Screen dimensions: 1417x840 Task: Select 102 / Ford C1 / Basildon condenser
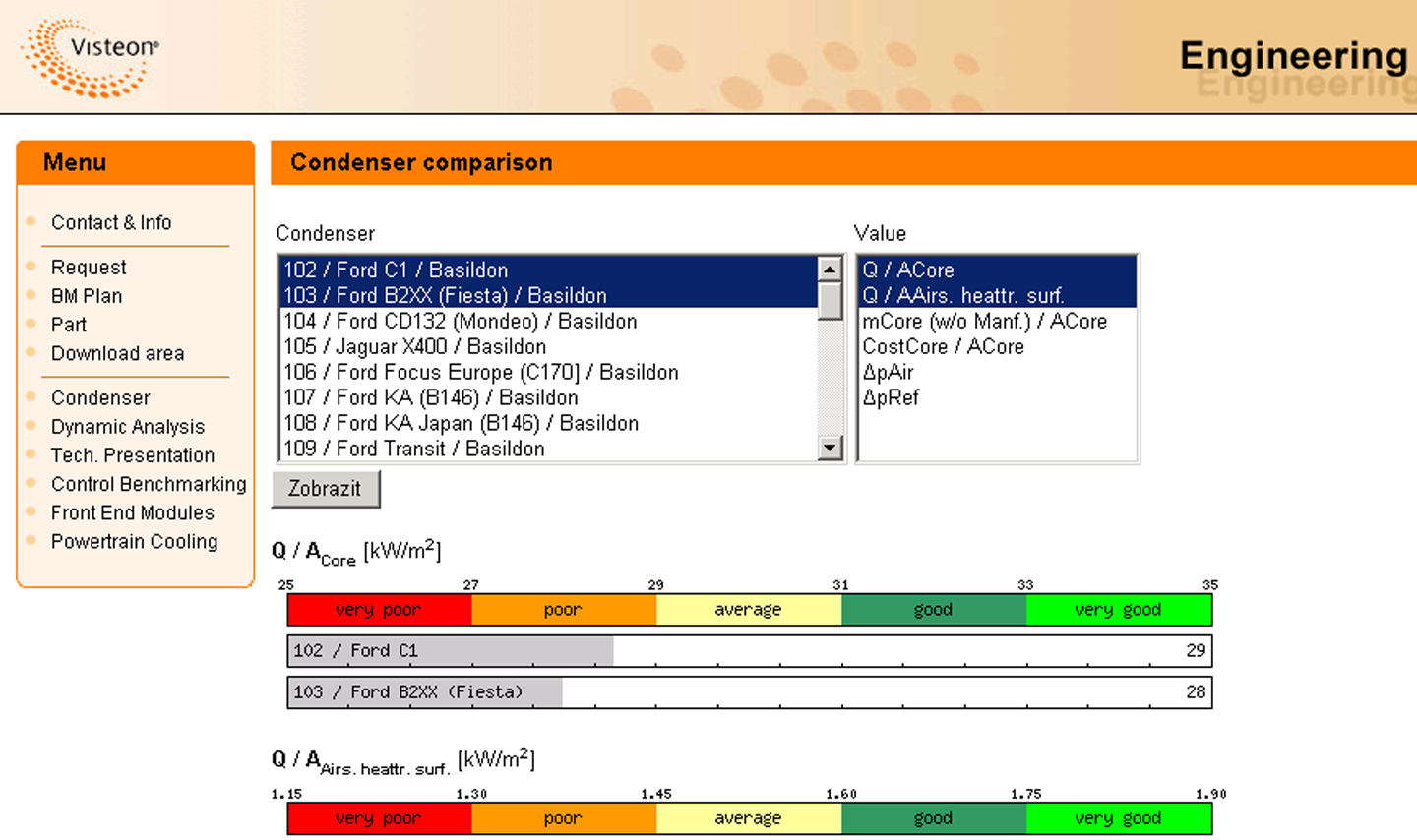[549, 270]
